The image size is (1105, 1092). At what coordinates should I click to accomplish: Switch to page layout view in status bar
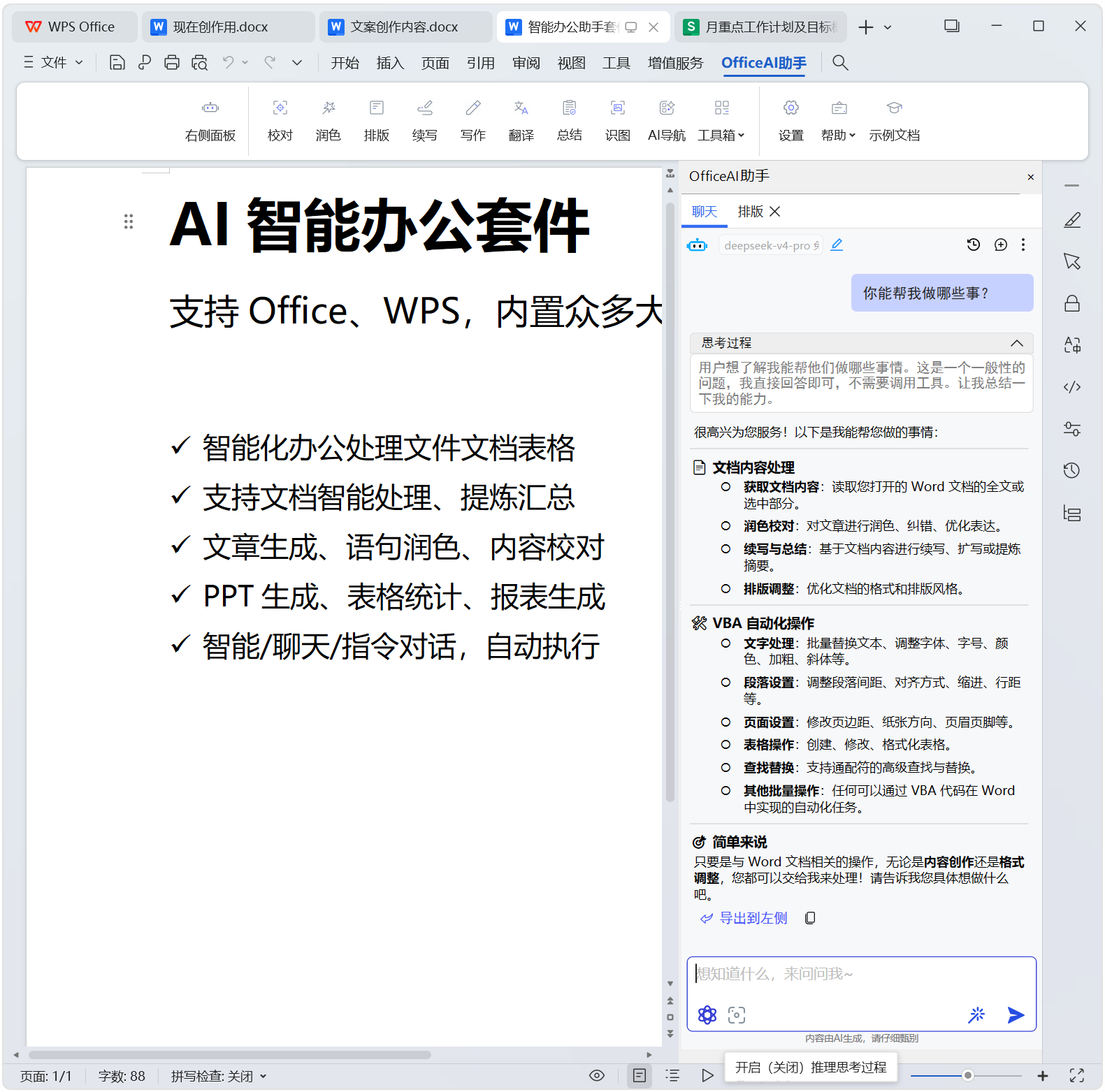[x=640, y=1075]
